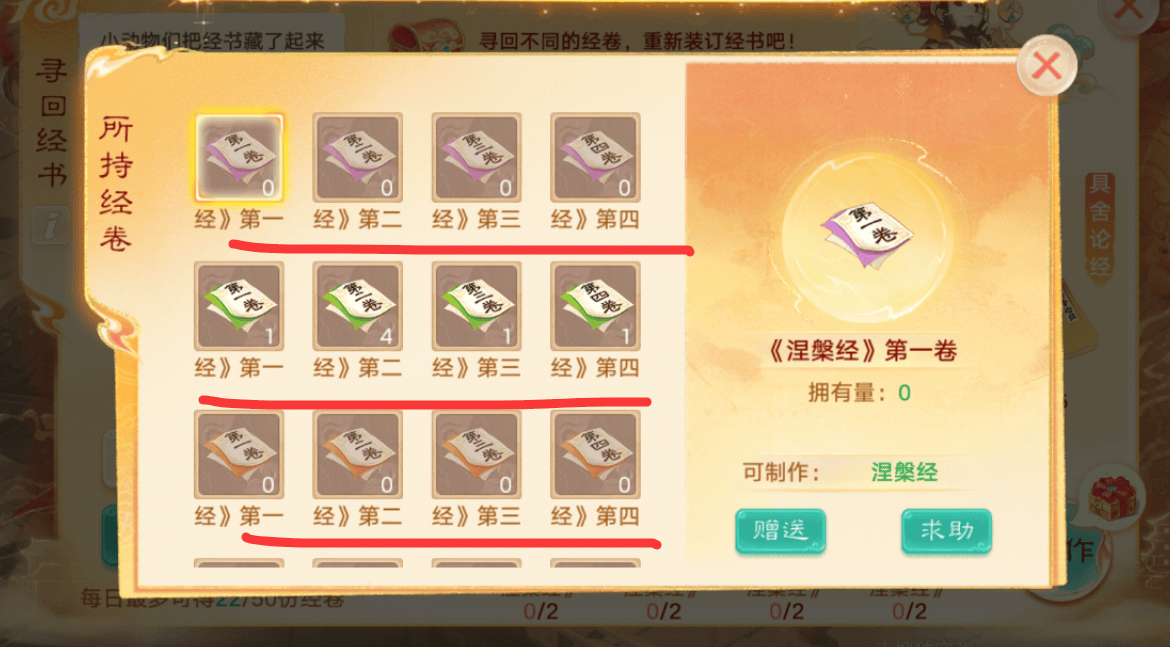Choose green second volume scroll with count 4
This screenshot has width=1170, height=647.
tap(357, 306)
